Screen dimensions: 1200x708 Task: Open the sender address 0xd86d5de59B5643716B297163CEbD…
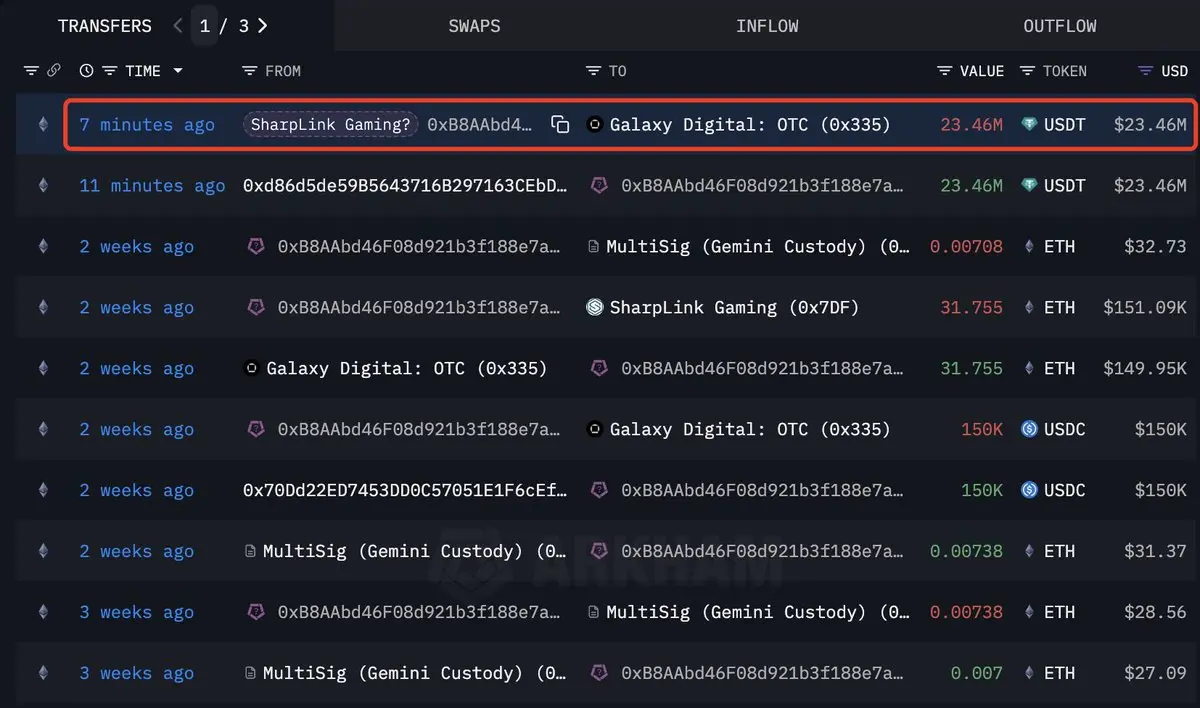[x=405, y=186]
